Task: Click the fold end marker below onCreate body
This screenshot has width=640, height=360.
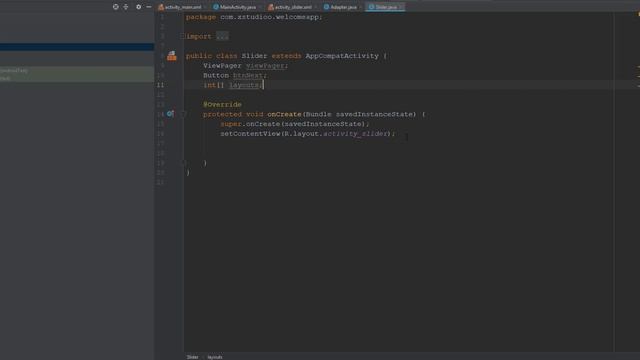Action: 184,163
